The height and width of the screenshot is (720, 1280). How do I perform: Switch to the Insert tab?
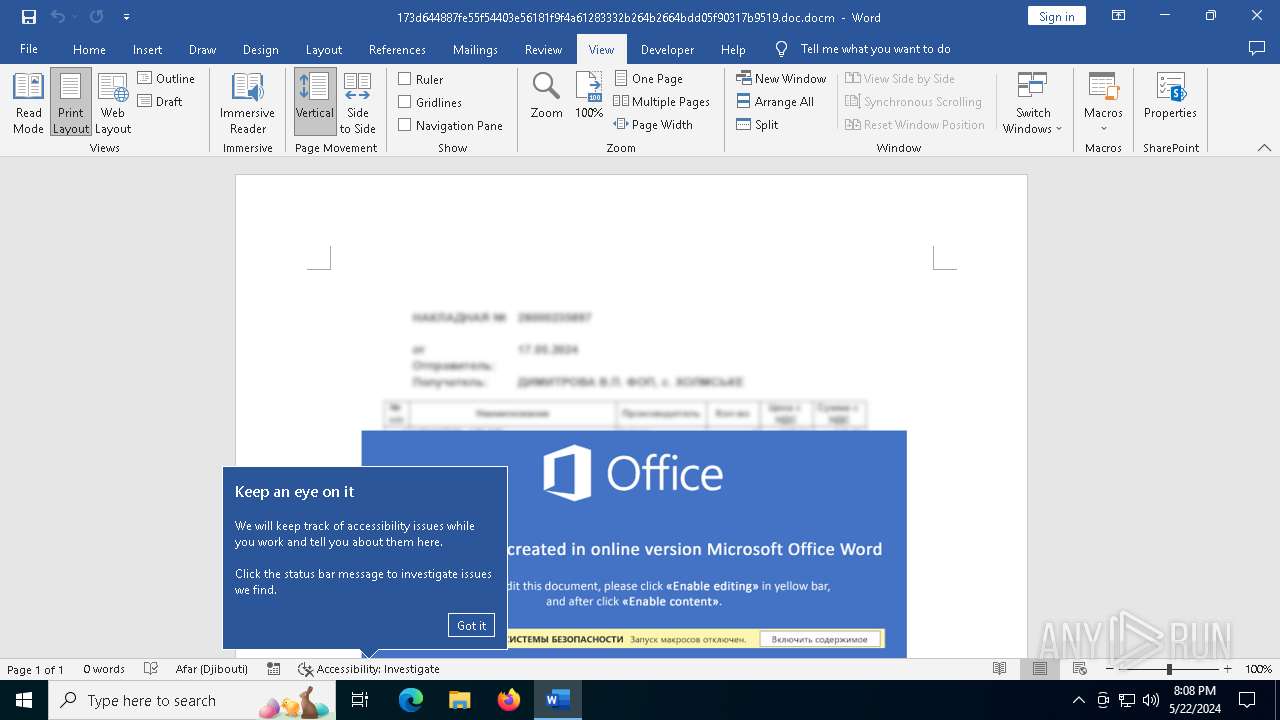(147, 49)
